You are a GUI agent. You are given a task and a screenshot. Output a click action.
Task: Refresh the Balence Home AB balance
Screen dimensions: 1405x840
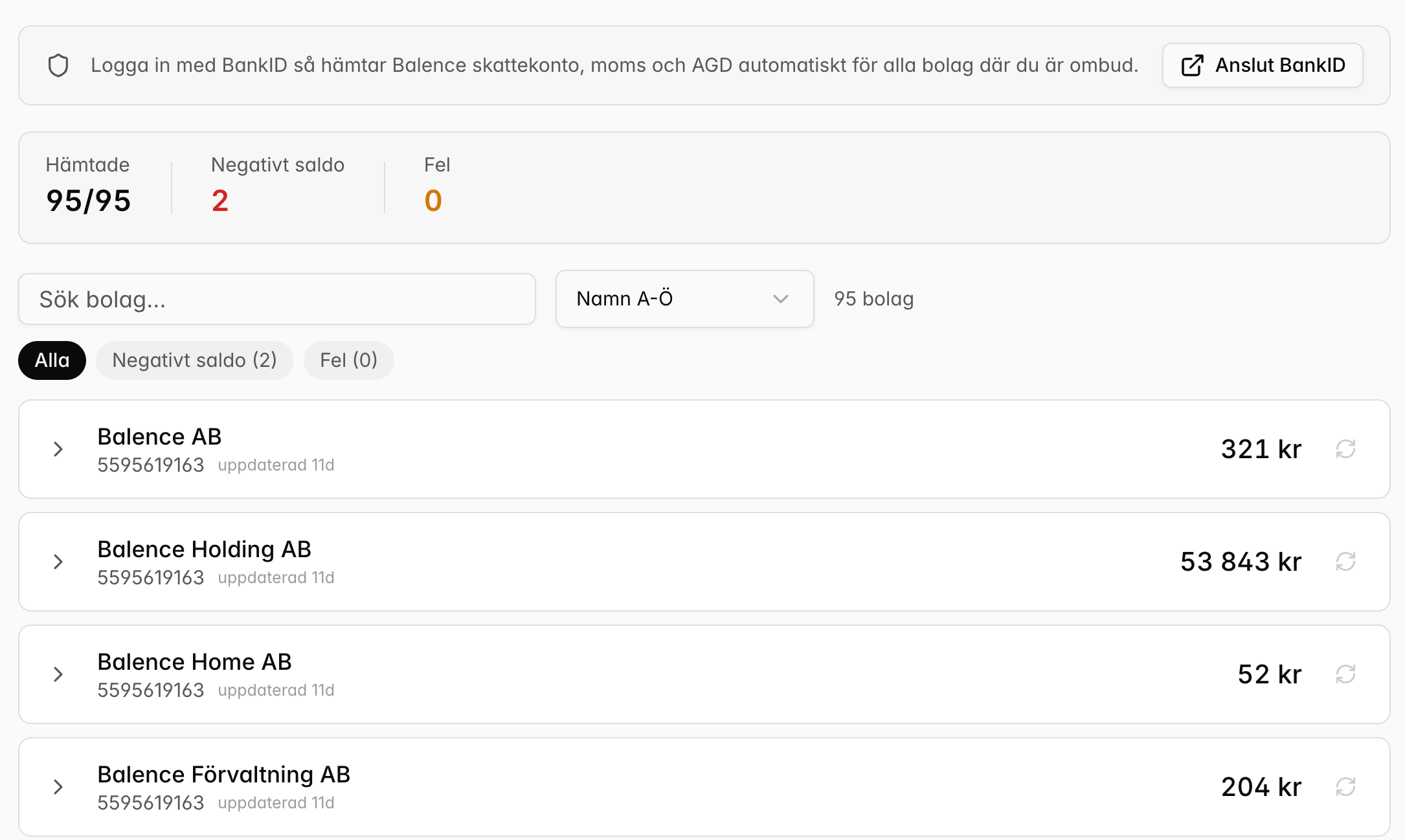(1345, 674)
